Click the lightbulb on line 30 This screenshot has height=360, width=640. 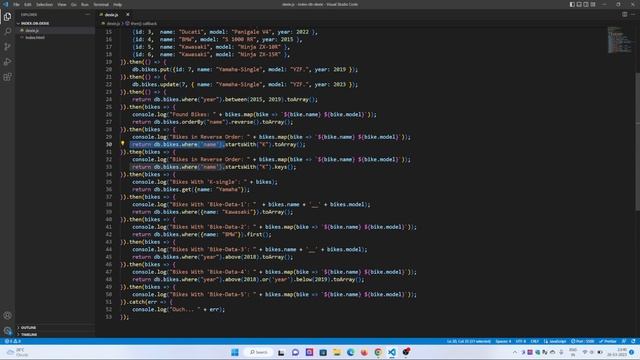(x=122, y=144)
